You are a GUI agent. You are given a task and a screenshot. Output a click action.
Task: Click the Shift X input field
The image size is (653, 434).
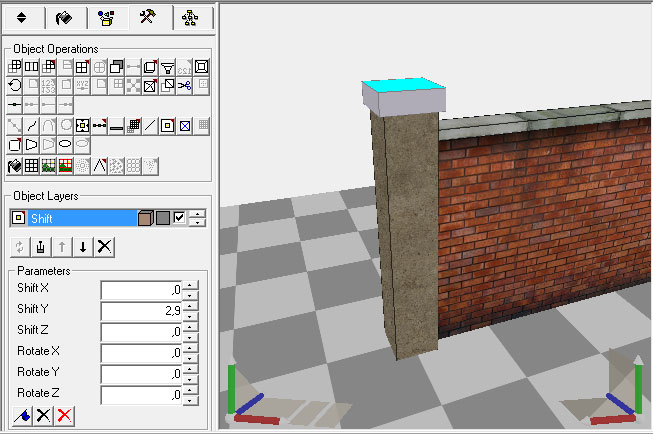point(141,290)
